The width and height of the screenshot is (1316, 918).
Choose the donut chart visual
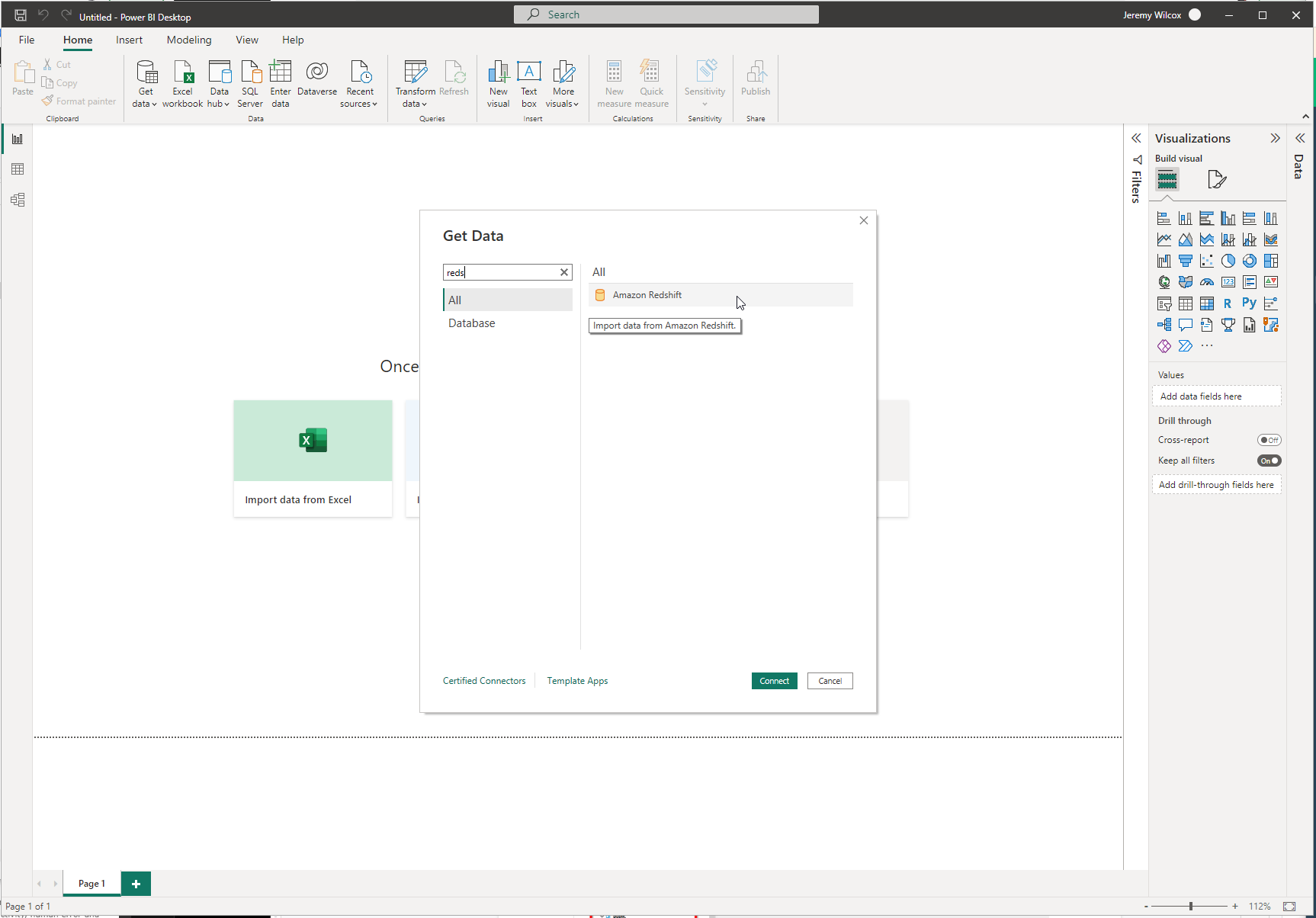coord(1250,261)
